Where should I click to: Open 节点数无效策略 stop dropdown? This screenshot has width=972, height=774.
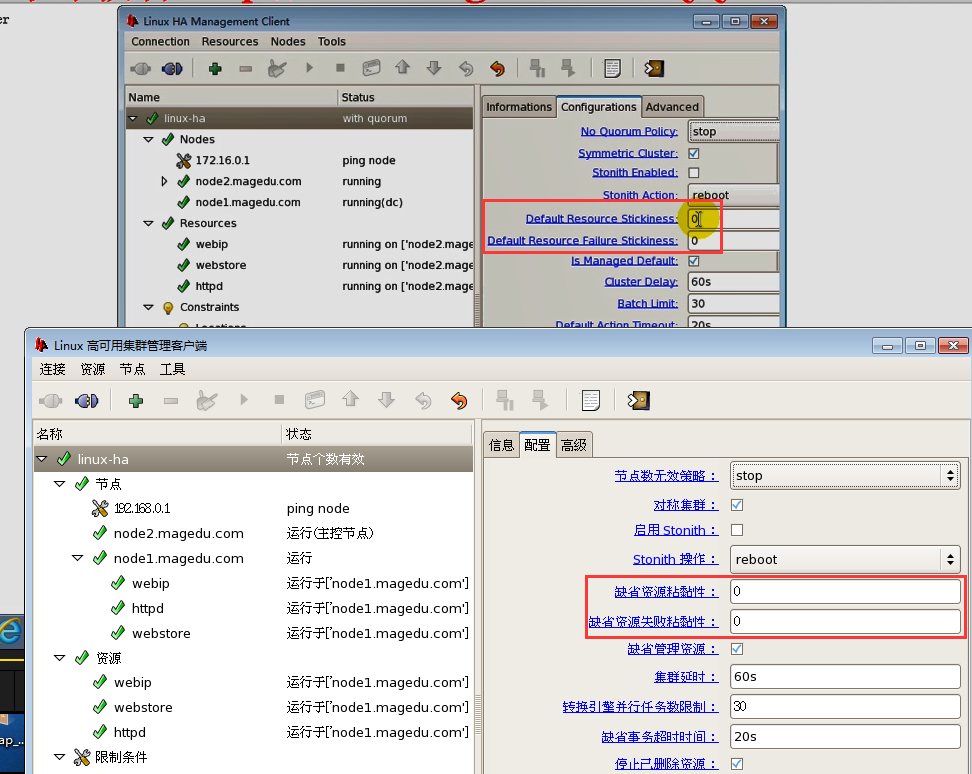(x=845, y=475)
